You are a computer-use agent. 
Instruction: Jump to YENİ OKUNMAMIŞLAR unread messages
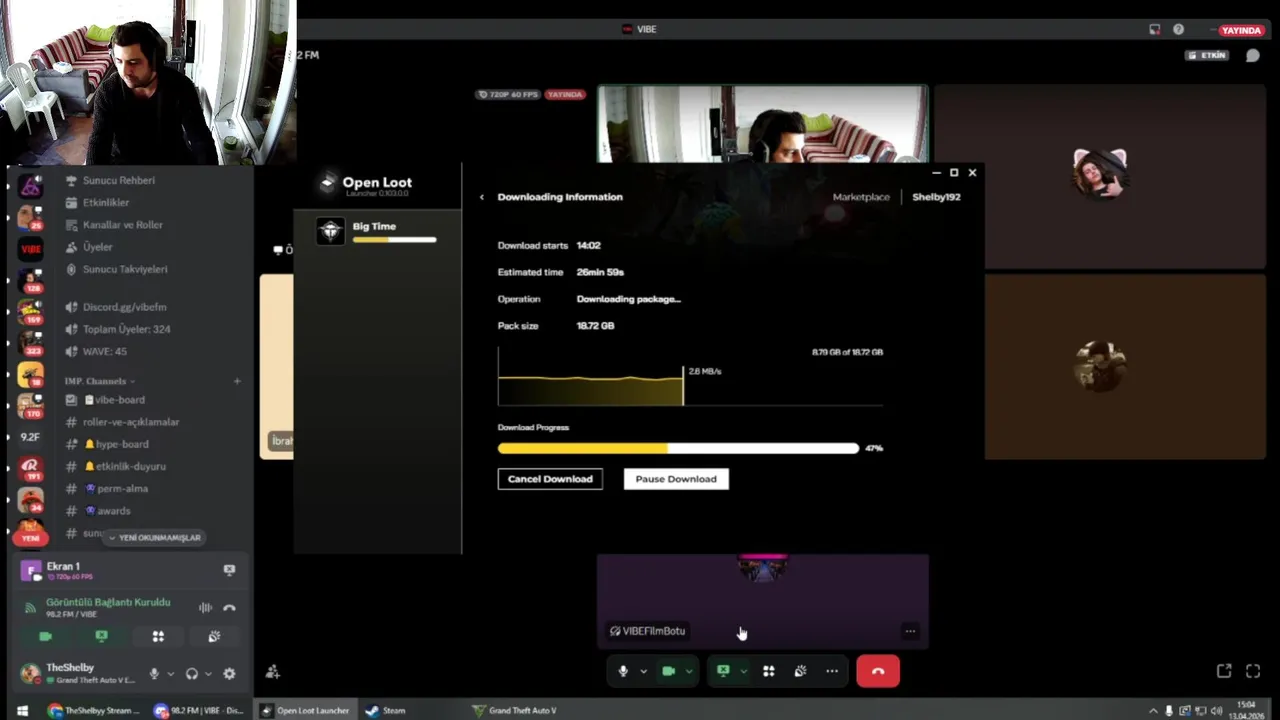[x=154, y=538]
